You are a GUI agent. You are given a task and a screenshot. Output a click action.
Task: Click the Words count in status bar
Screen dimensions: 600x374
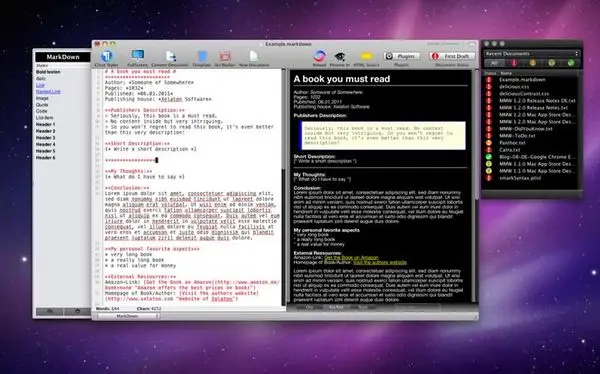[x=108, y=309]
